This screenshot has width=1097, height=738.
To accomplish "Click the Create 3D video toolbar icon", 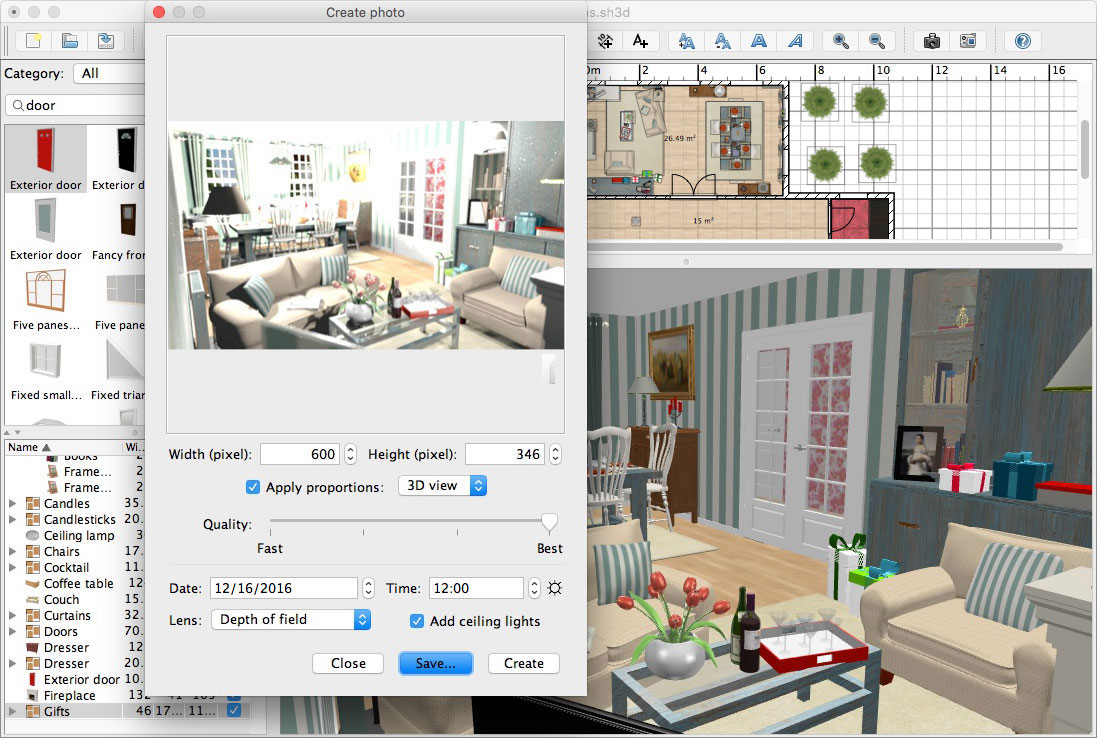I will click(x=967, y=41).
